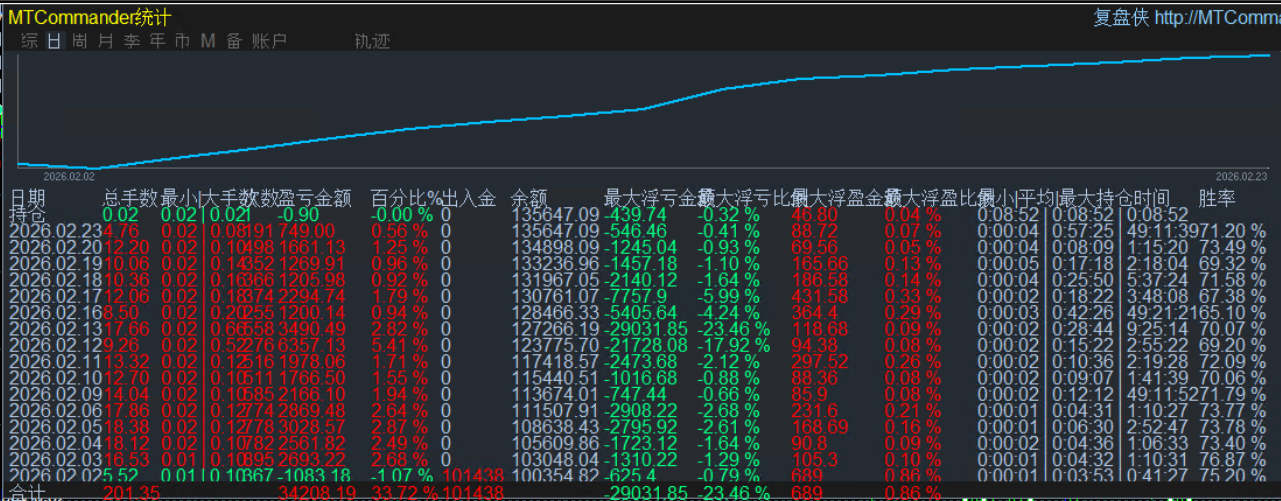
Task: Click the 余额 column header
Action: click(x=530, y=198)
